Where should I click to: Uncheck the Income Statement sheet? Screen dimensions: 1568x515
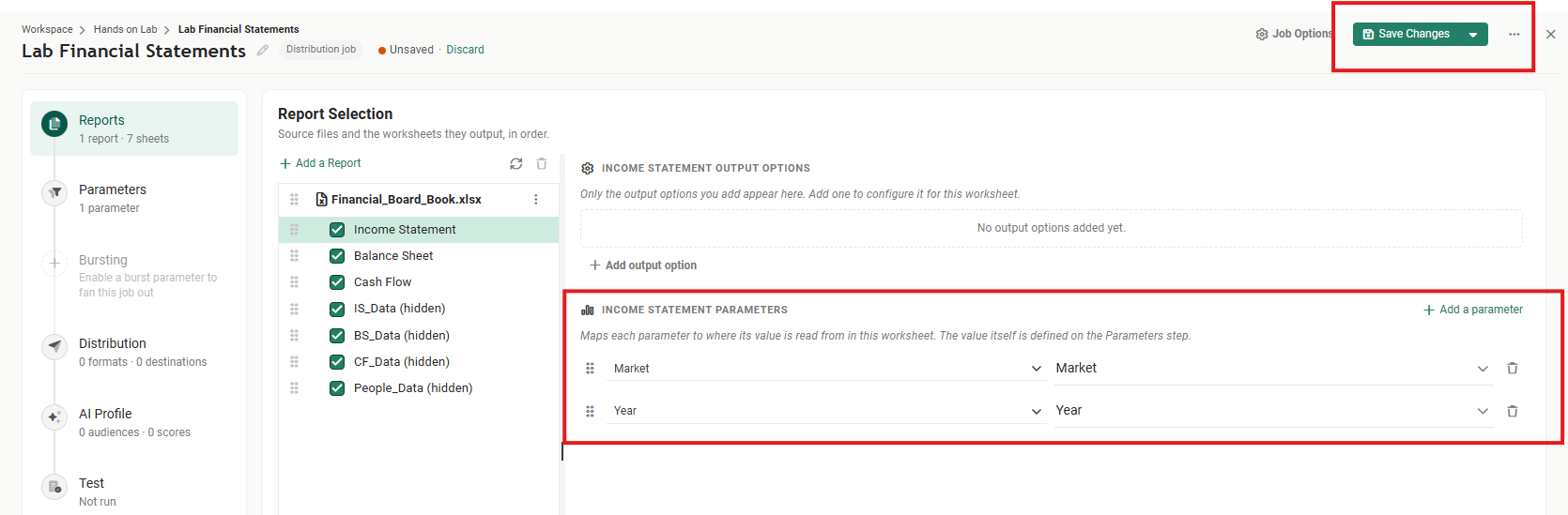click(x=337, y=230)
